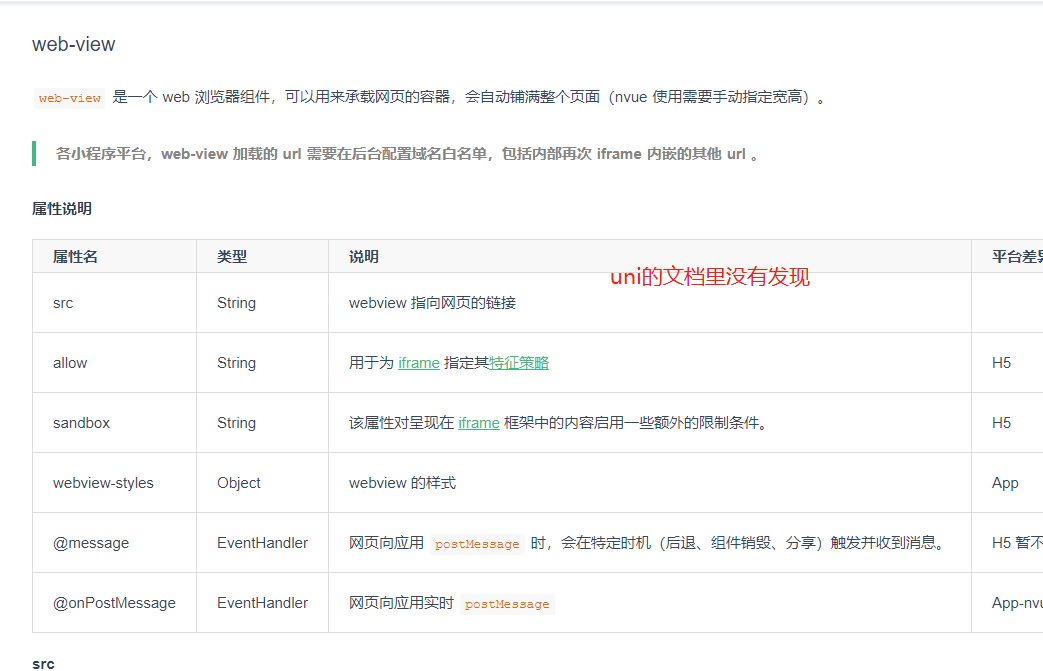Image resolution: width=1043 pixels, height=671 pixels.
Task: Select the webview-styles attribute name cell
Action: point(103,483)
